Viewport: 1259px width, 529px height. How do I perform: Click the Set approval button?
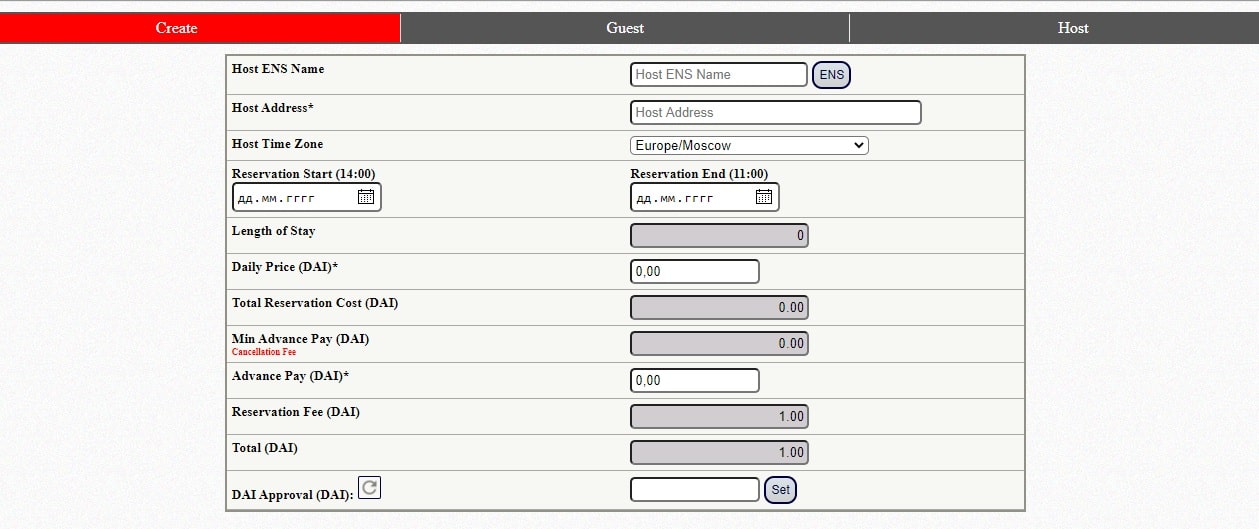point(780,490)
